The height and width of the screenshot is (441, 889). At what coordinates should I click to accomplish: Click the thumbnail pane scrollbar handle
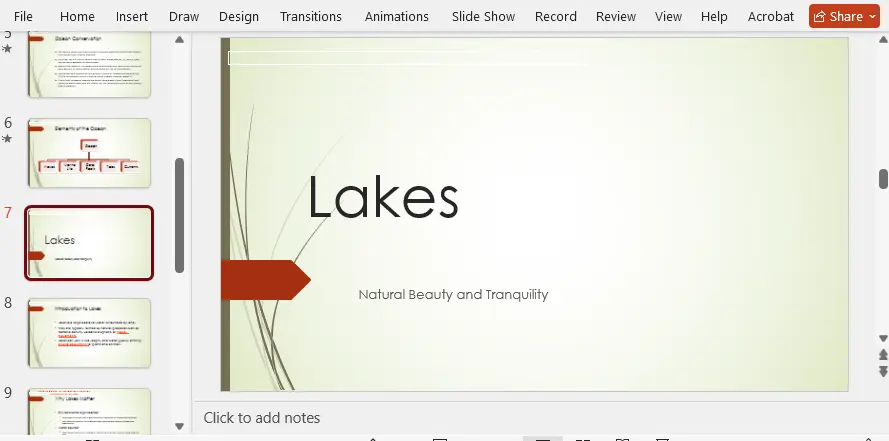tap(179, 215)
